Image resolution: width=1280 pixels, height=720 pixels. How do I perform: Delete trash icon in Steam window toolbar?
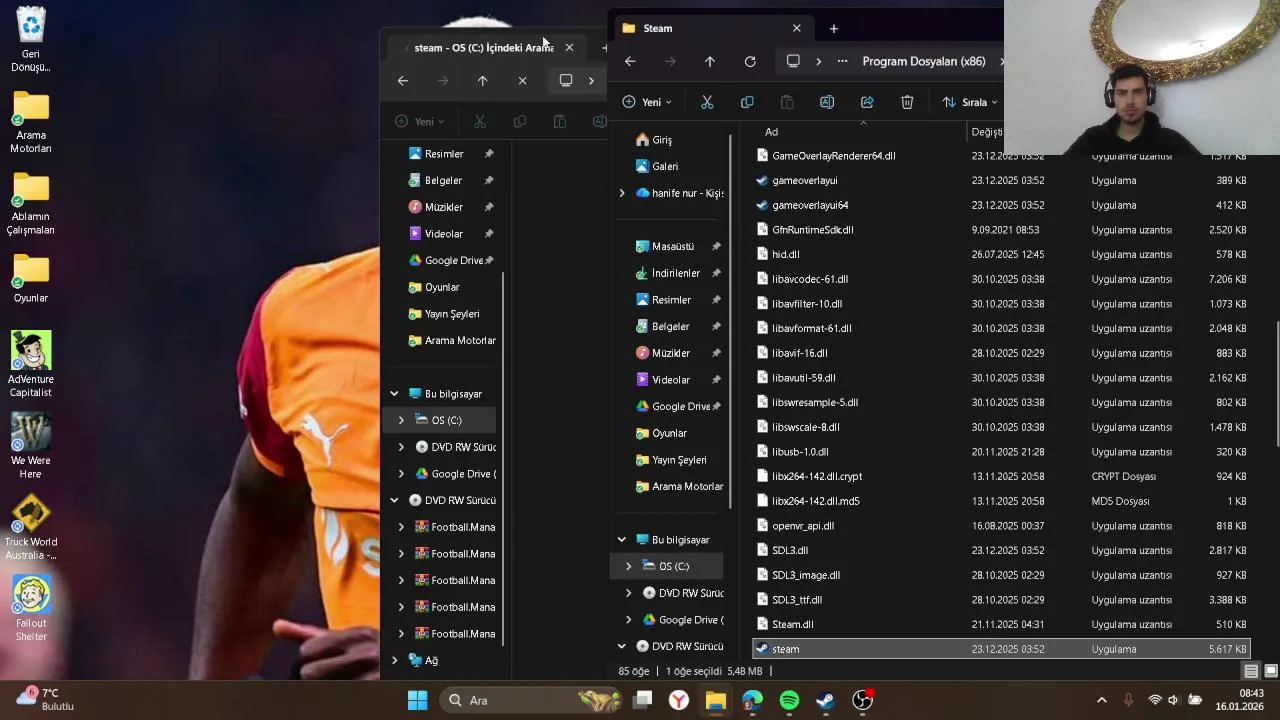click(x=907, y=102)
